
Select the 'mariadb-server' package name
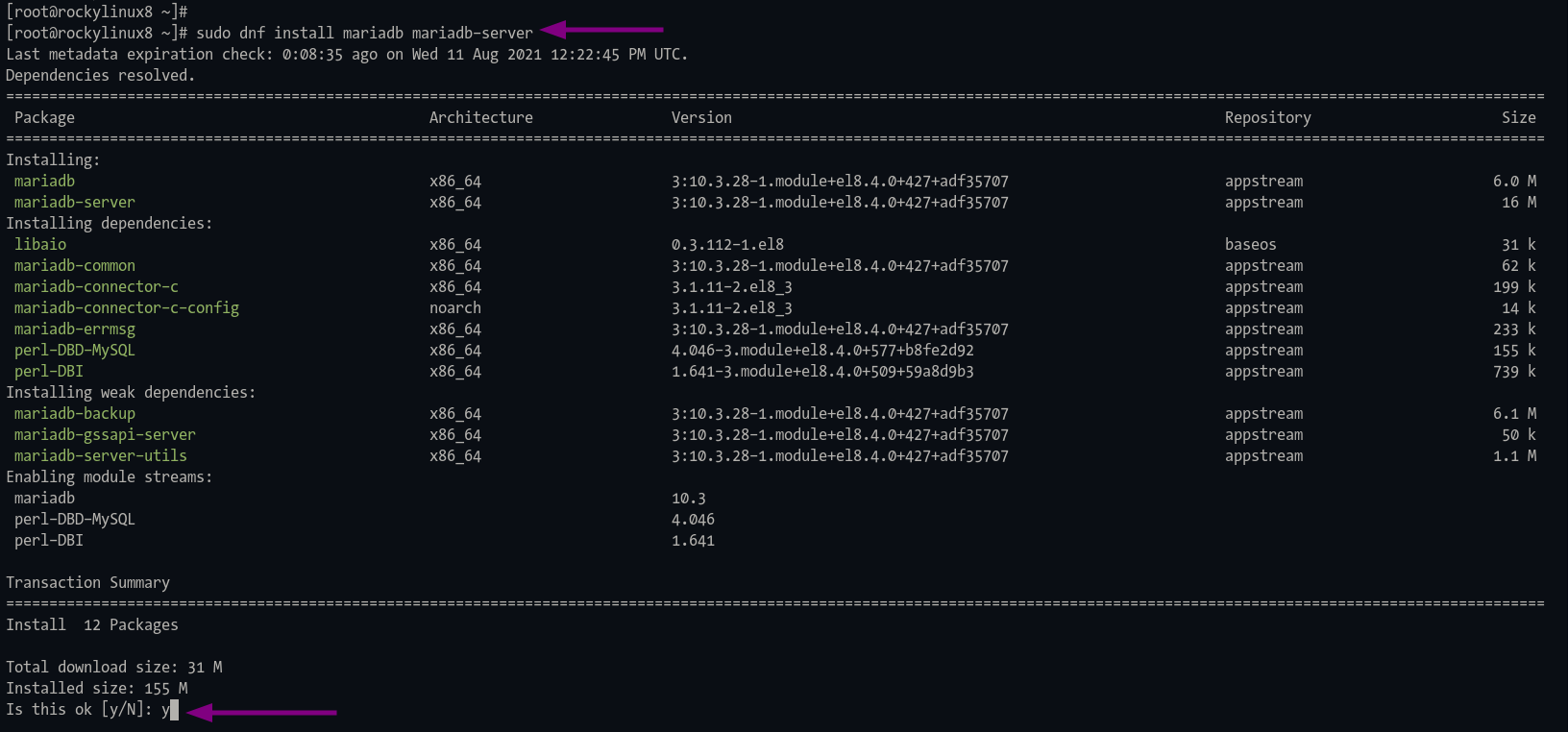75,202
